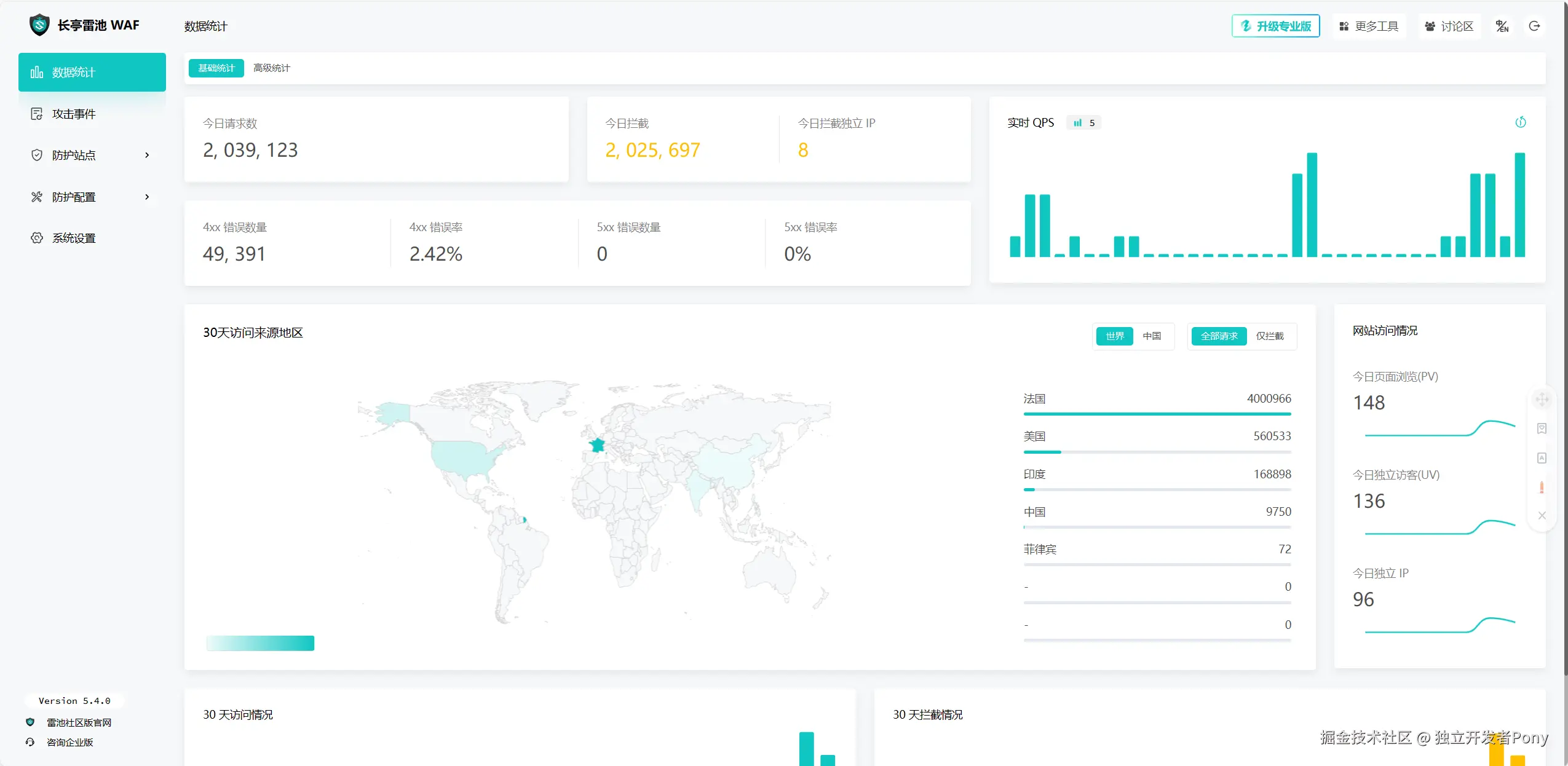Click the floating toolbar bookmark heart icon
The image size is (1568, 766).
[x=1542, y=428]
